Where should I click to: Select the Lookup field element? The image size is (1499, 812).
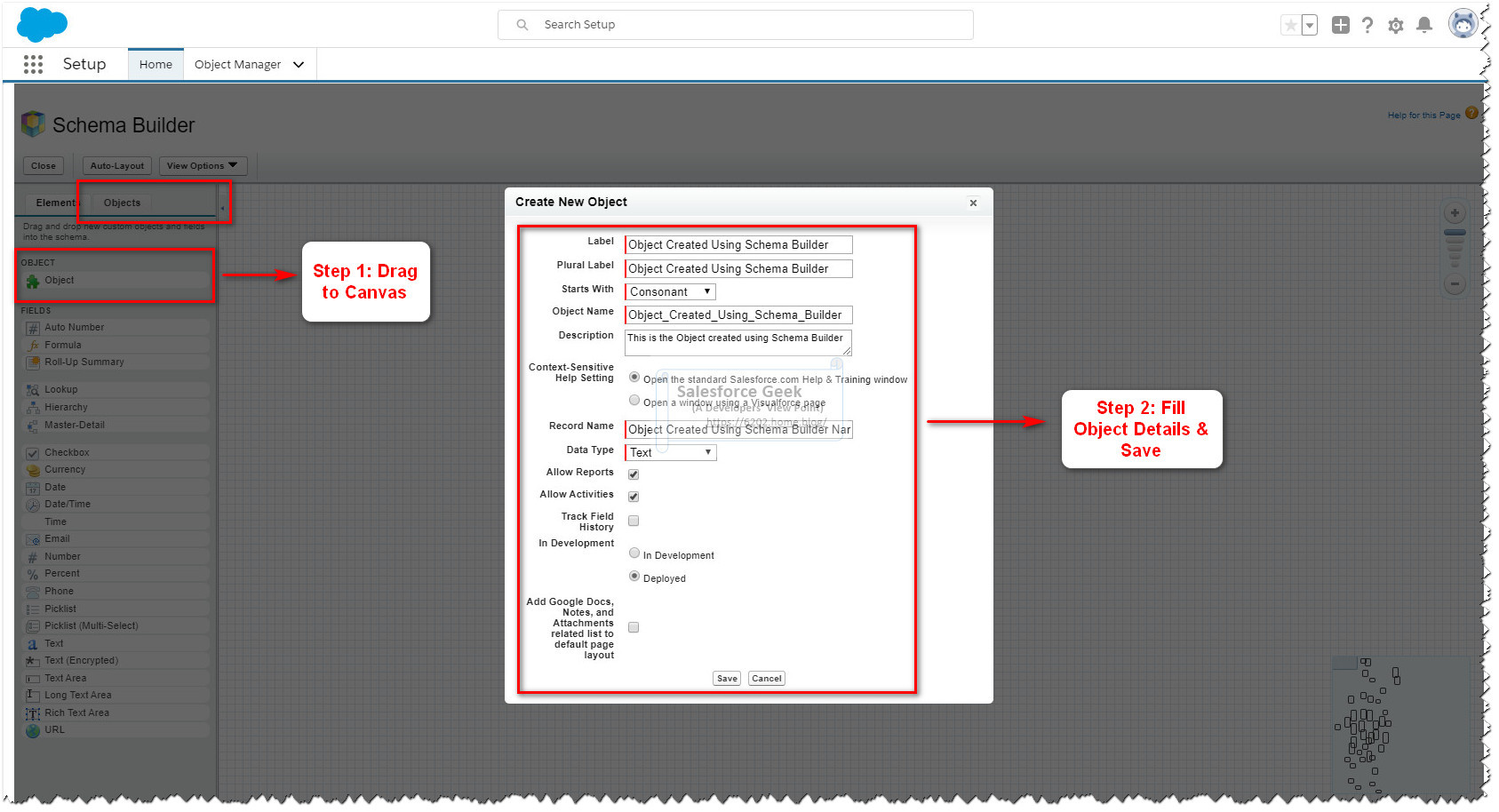pyautogui.click(x=62, y=388)
